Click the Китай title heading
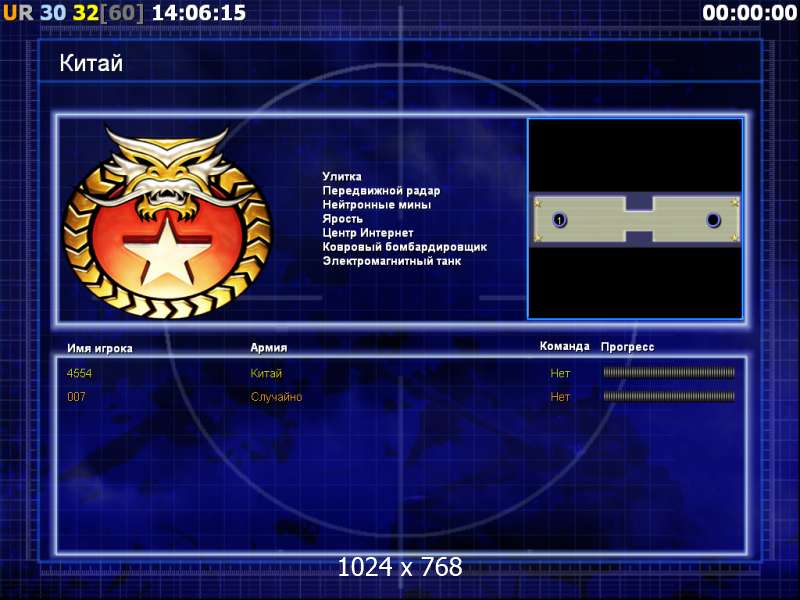 [x=91, y=63]
